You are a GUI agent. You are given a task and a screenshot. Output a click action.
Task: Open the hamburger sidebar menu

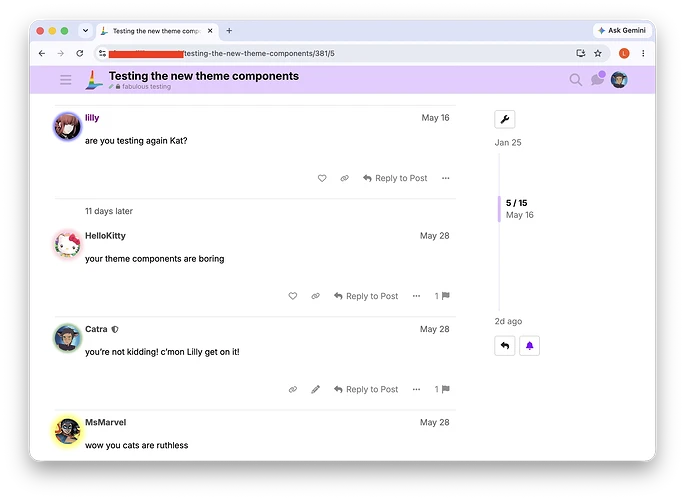(x=65, y=80)
